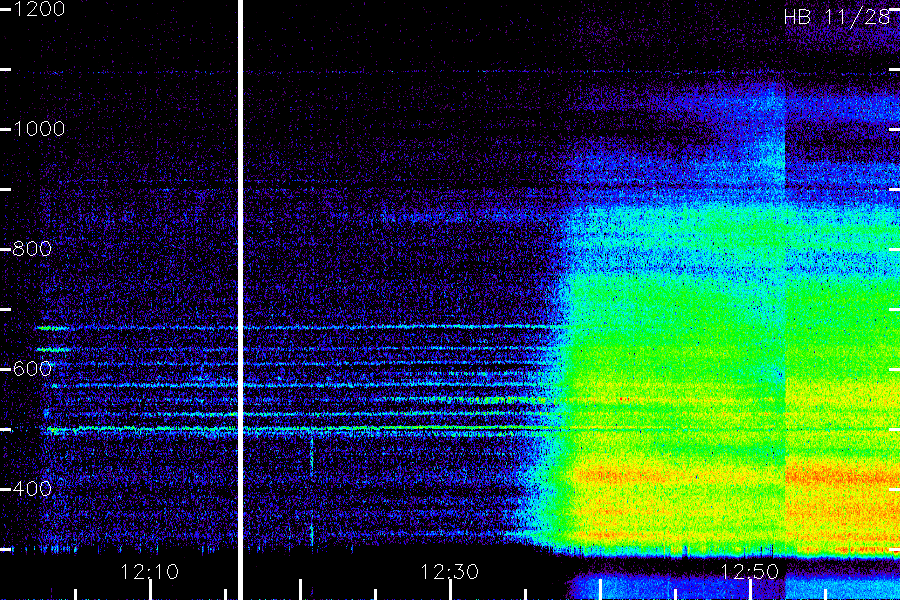Click the 12:10 time axis label
This screenshot has height=600, width=900.
pos(149,572)
